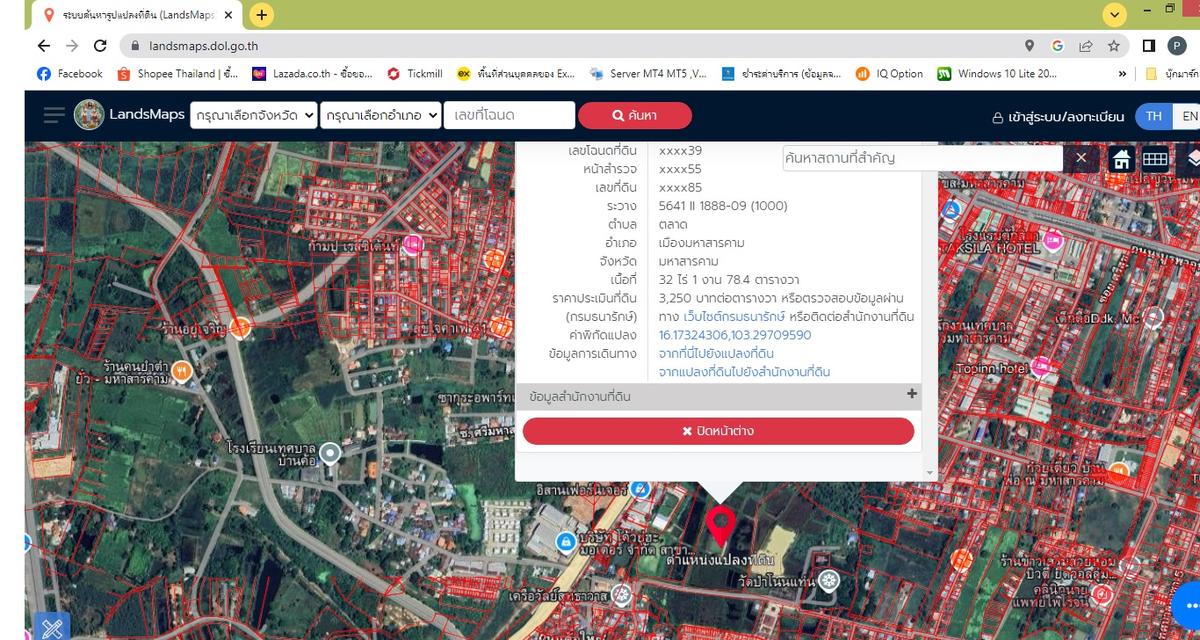Open the Tickmill bookmark

point(415,74)
